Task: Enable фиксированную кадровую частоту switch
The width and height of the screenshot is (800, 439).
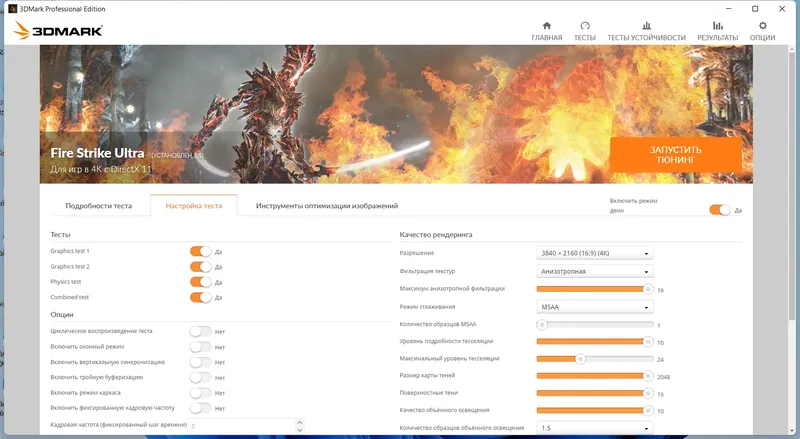Action: click(200, 408)
